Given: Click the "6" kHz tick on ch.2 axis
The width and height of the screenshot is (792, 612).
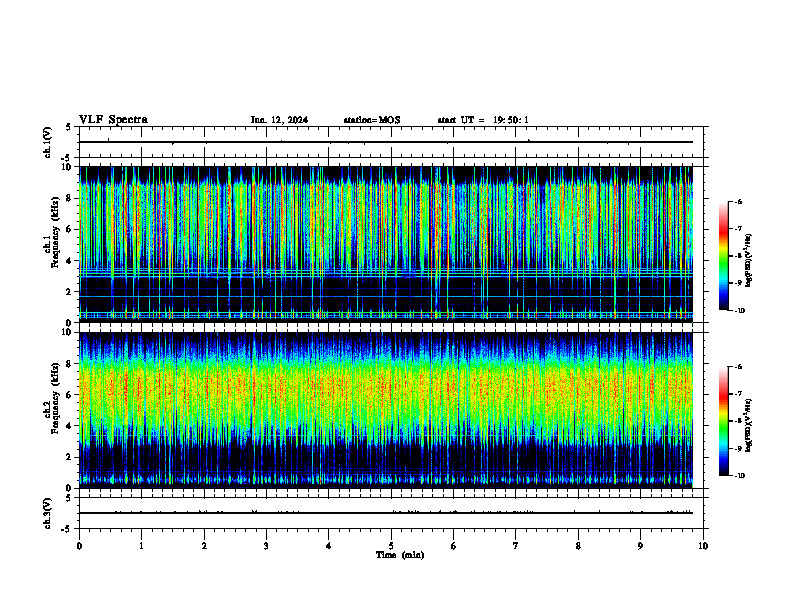Looking at the screenshot, I should [x=70, y=395].
